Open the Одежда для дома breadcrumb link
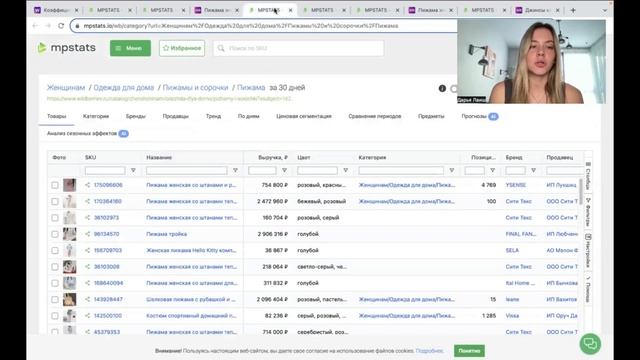640x360 pixels. point(124,87)
